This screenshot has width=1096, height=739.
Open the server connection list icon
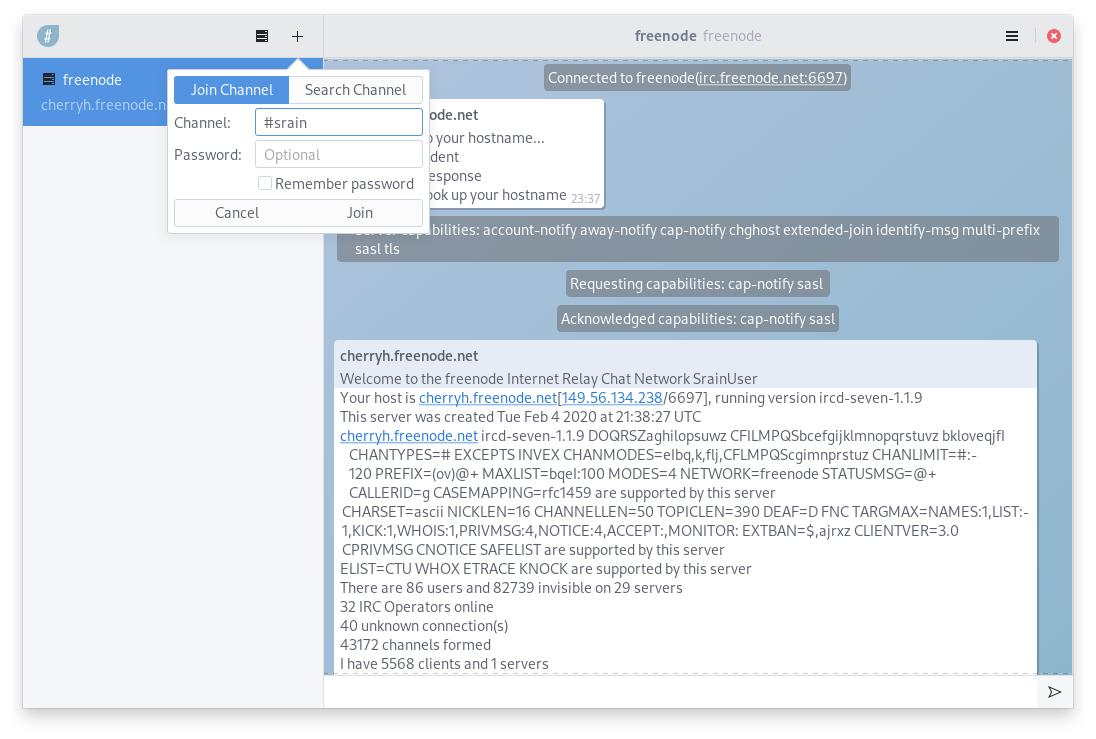pyautogui.click(x=262, y=36)
